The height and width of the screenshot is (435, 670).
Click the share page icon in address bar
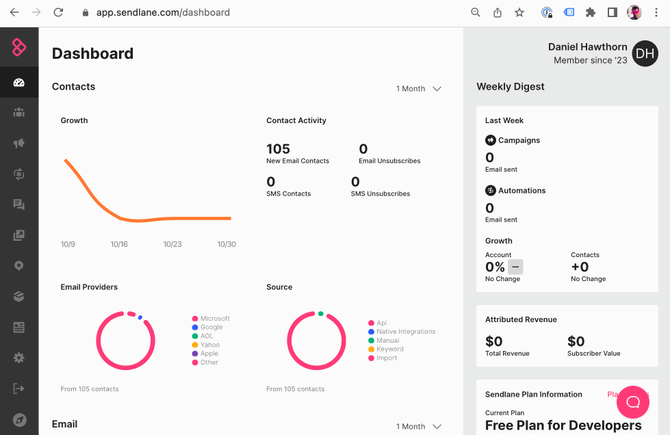497,12
